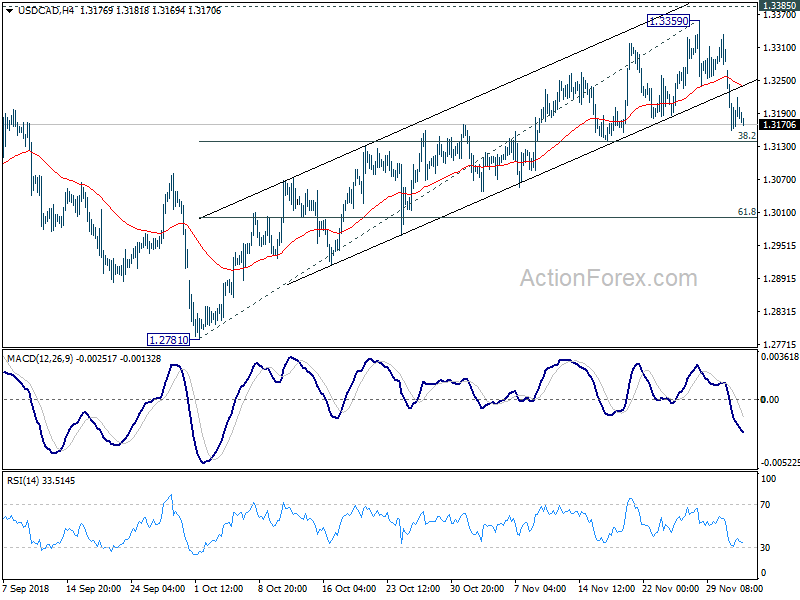Viewport: 800px width, 600px height.
Task: Click the 1 Oct 12:00 date label
Action: tap(219, 588)
